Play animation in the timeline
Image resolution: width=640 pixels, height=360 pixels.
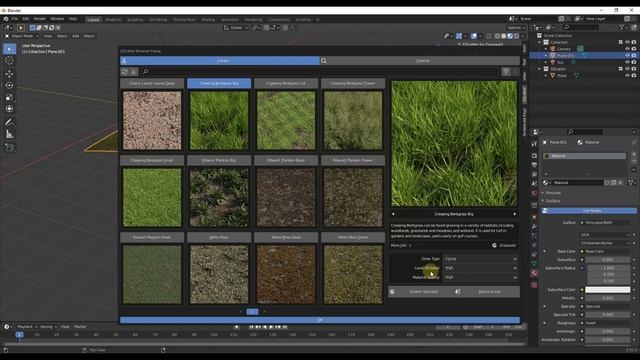coord(271,327)
